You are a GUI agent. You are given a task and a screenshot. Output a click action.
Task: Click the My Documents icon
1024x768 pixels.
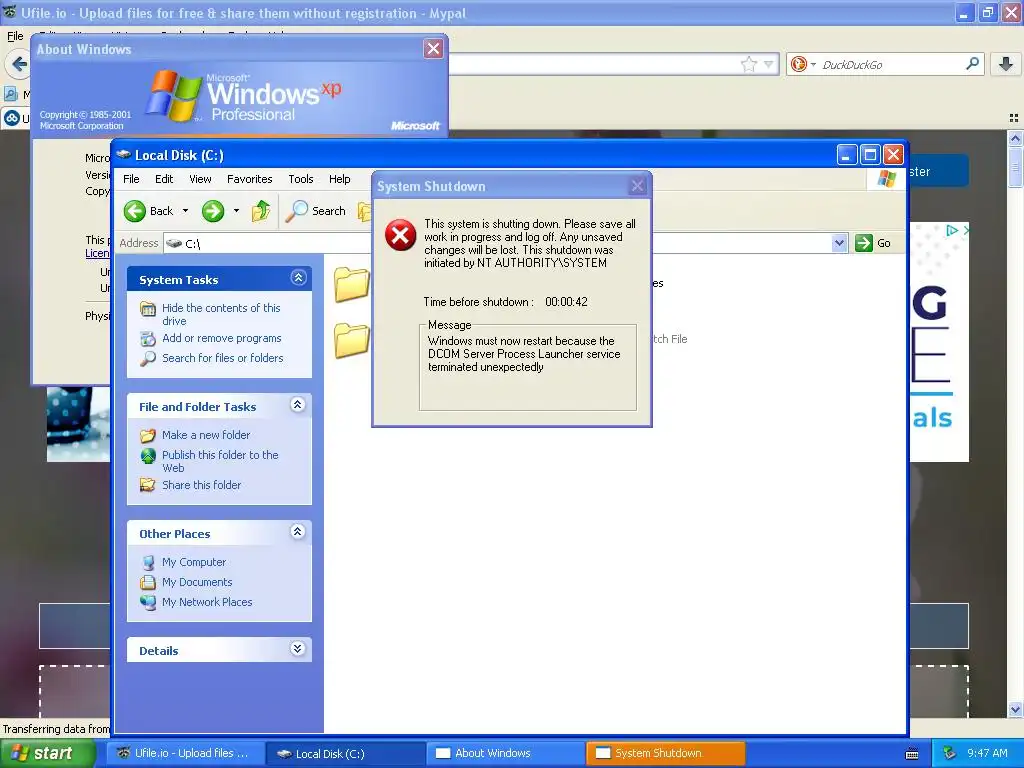tap(148, 582)
